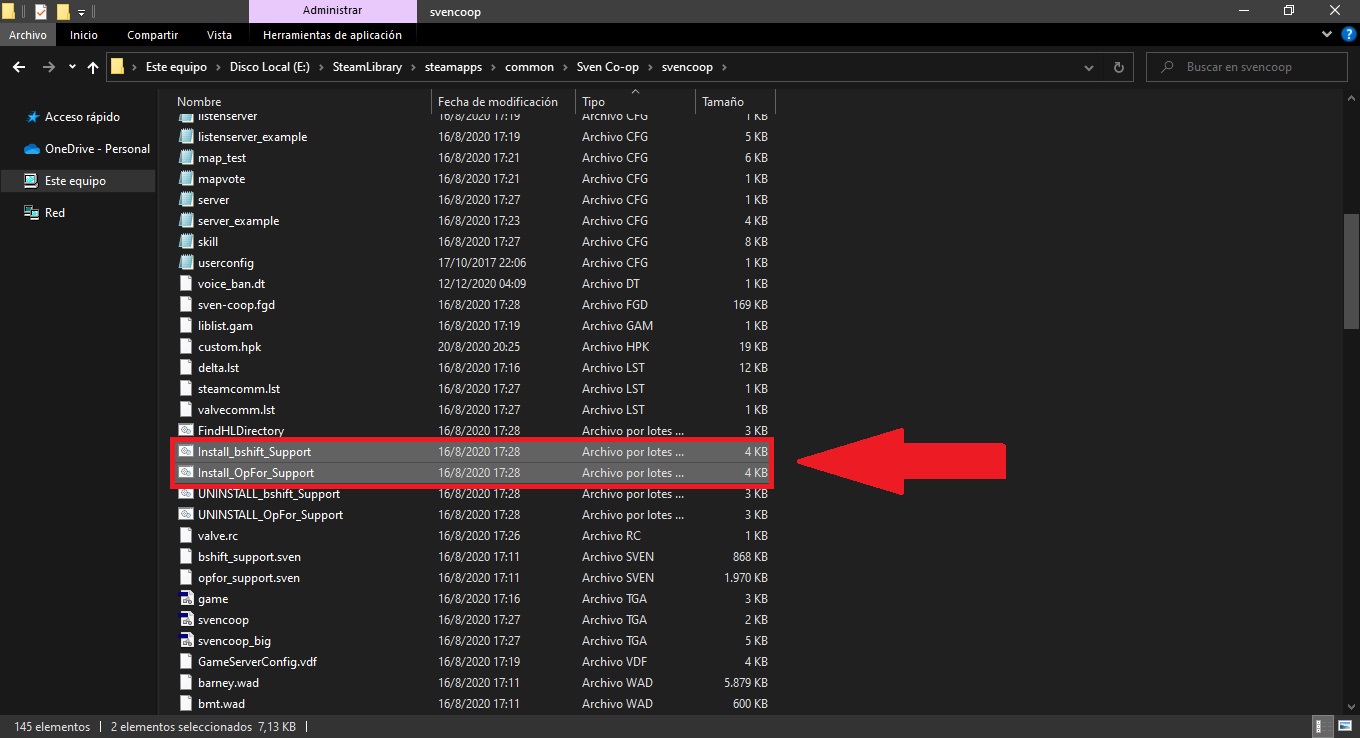This screenshot has width=1360, height=738.
Task: Expand the chevron after Este equipo breadcrumb
Action: point(217,67)
